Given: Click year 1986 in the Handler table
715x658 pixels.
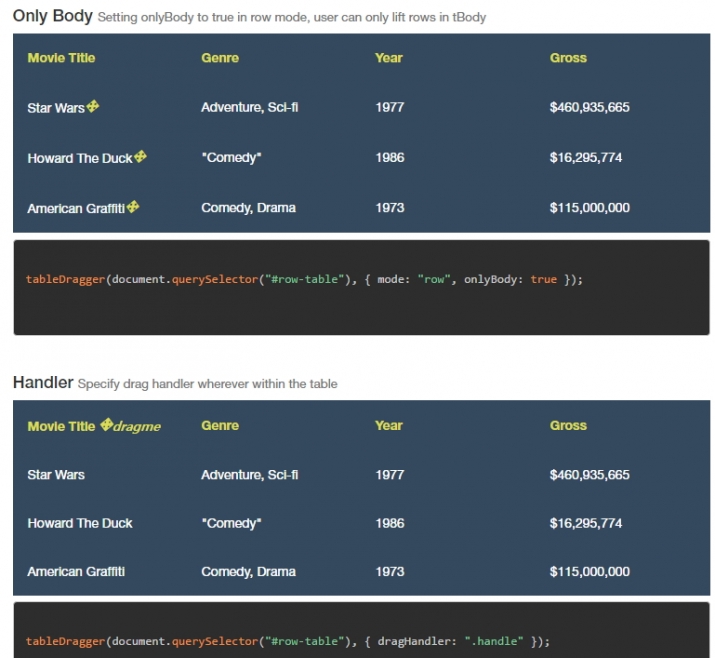Looking at the screenshot, I should [x=389, y=523].
